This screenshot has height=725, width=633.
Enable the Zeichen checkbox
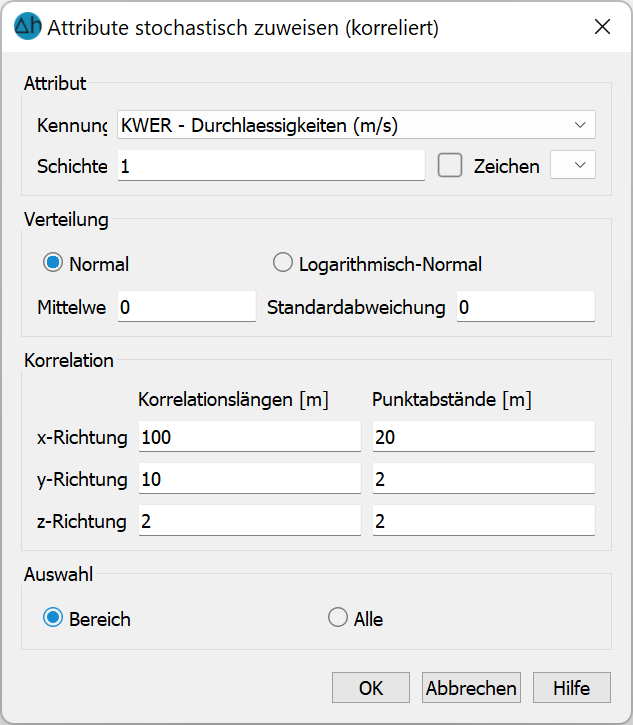pyautogui.click(x=450, y=166)
